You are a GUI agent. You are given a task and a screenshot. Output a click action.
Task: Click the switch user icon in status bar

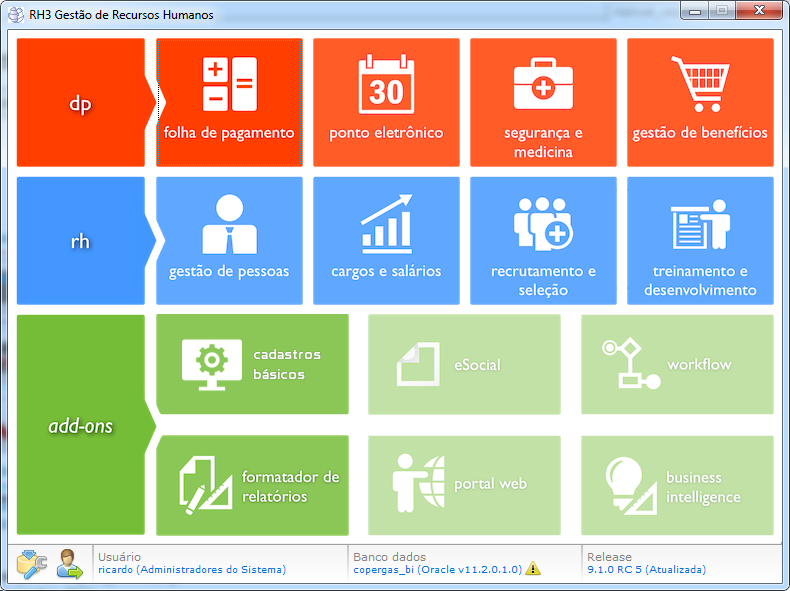[x=69, y=564]
